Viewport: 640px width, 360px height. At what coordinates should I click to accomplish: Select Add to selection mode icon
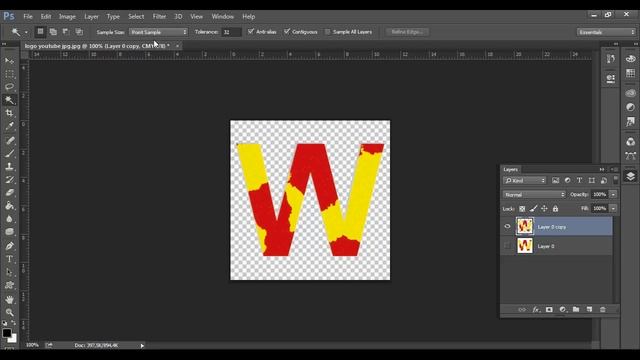tap(53, 32)
